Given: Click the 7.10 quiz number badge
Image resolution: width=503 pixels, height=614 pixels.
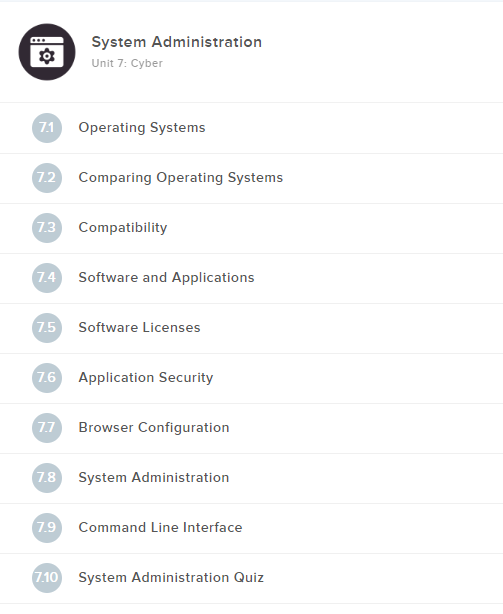Looking at the screenshot, I should (x=47, y=578).
